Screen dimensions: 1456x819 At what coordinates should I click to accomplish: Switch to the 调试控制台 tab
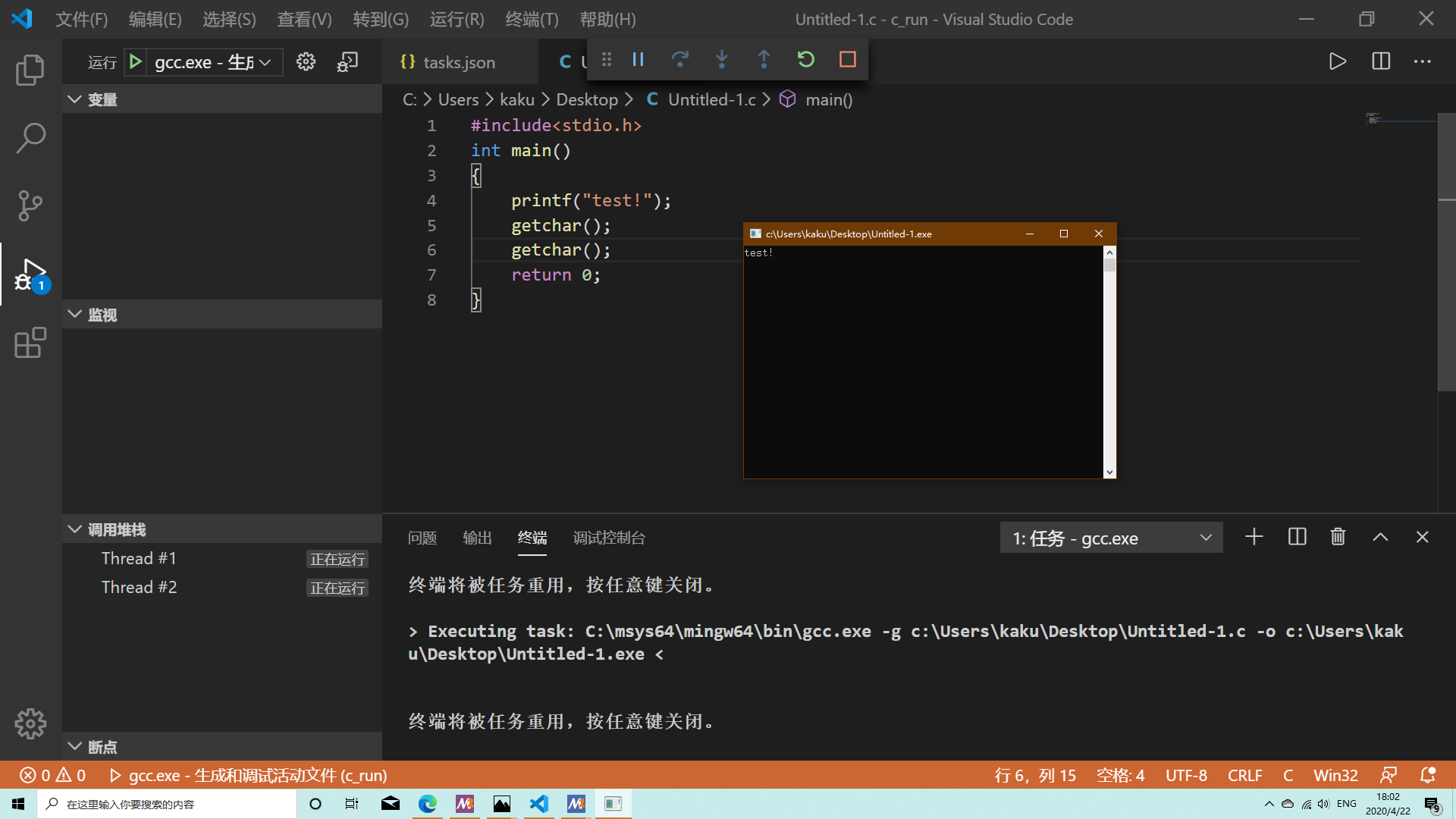tap(608, 538)
